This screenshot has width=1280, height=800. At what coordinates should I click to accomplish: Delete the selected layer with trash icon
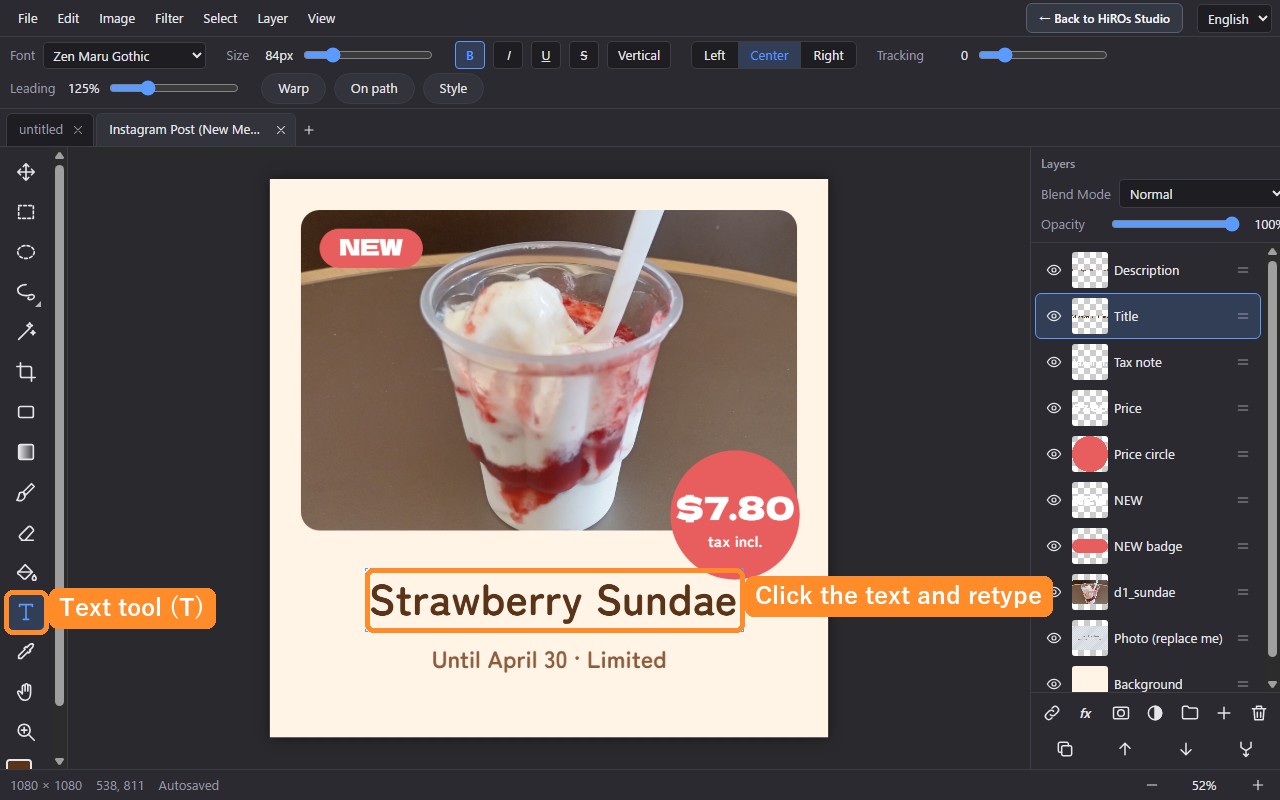[1259, 713]
